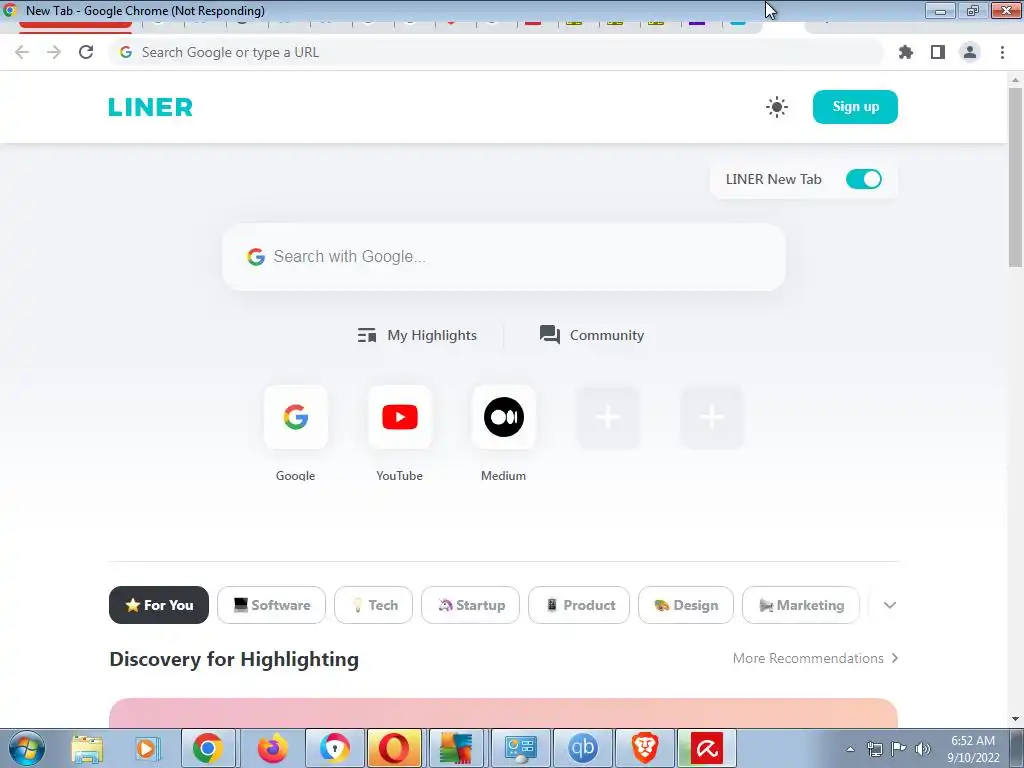Click the page vertical scrollbar thumb
1024x768 pixels.
coord(1015,177)
